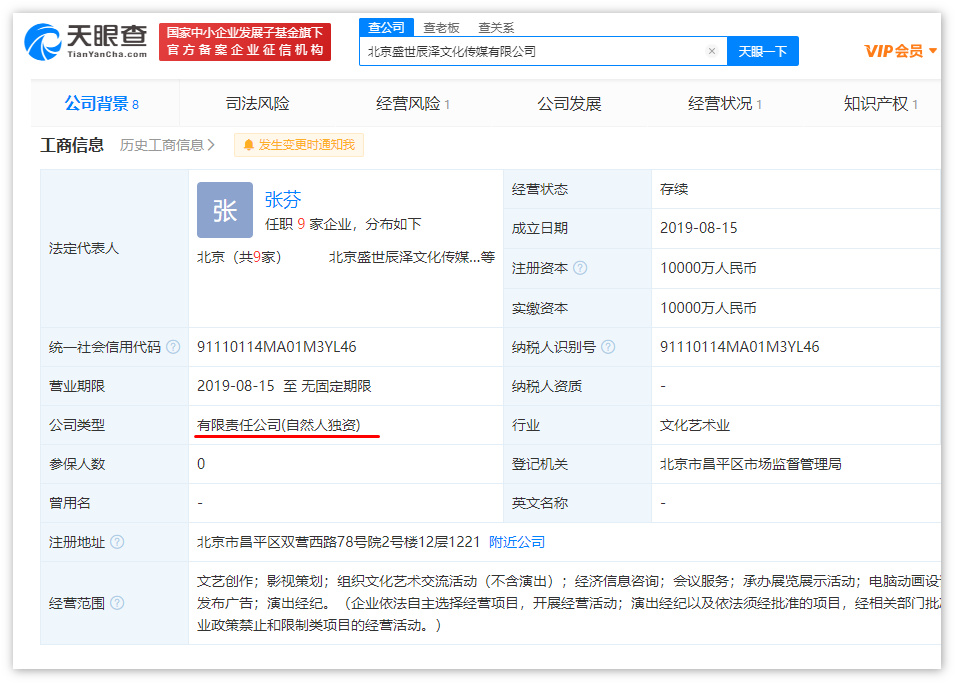Click help icon beside 注册资本
The image size is (955, 683).
pos(580,268)
